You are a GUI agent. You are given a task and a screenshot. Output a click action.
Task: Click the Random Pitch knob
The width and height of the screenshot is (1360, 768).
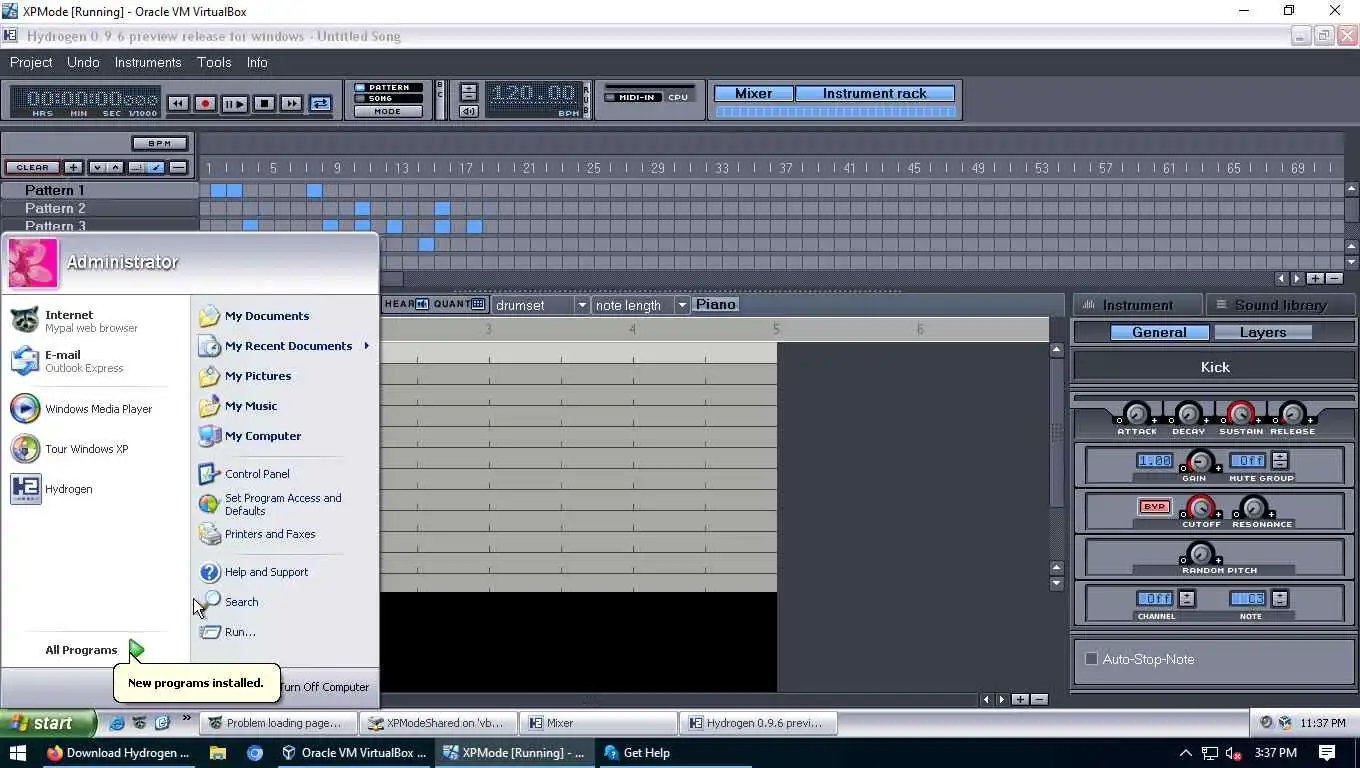pyautogui.click(x=1200, y=553)
